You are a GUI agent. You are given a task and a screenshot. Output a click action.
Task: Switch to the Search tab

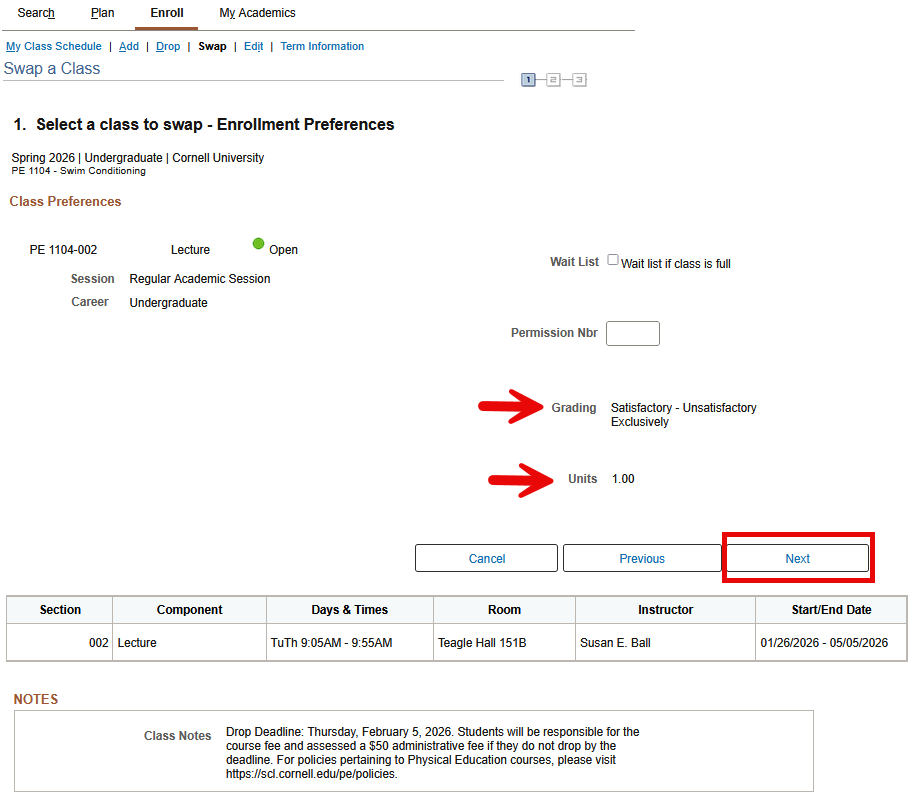[36, 12]
